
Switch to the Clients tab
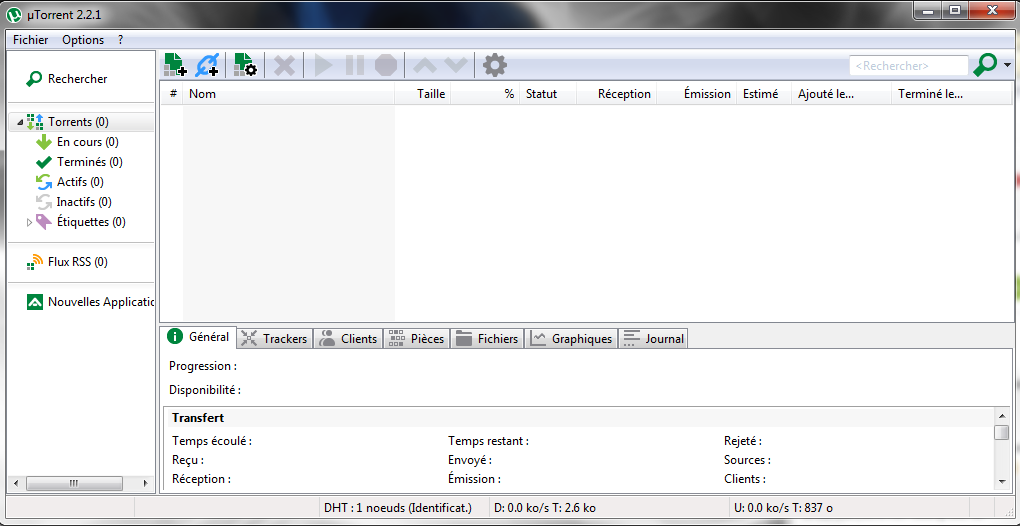tap(349, 339)
